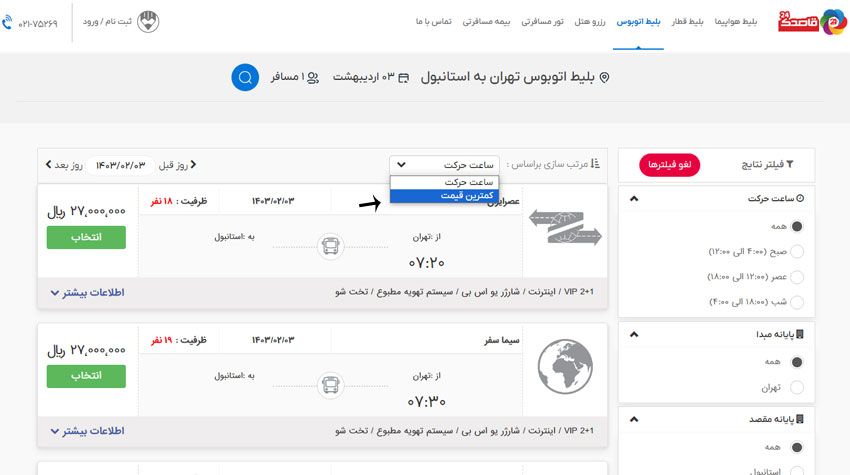The image size is (850, 475).
Task: Open the ساعت حرکت sort dropdown
Action: pos(444,164)
